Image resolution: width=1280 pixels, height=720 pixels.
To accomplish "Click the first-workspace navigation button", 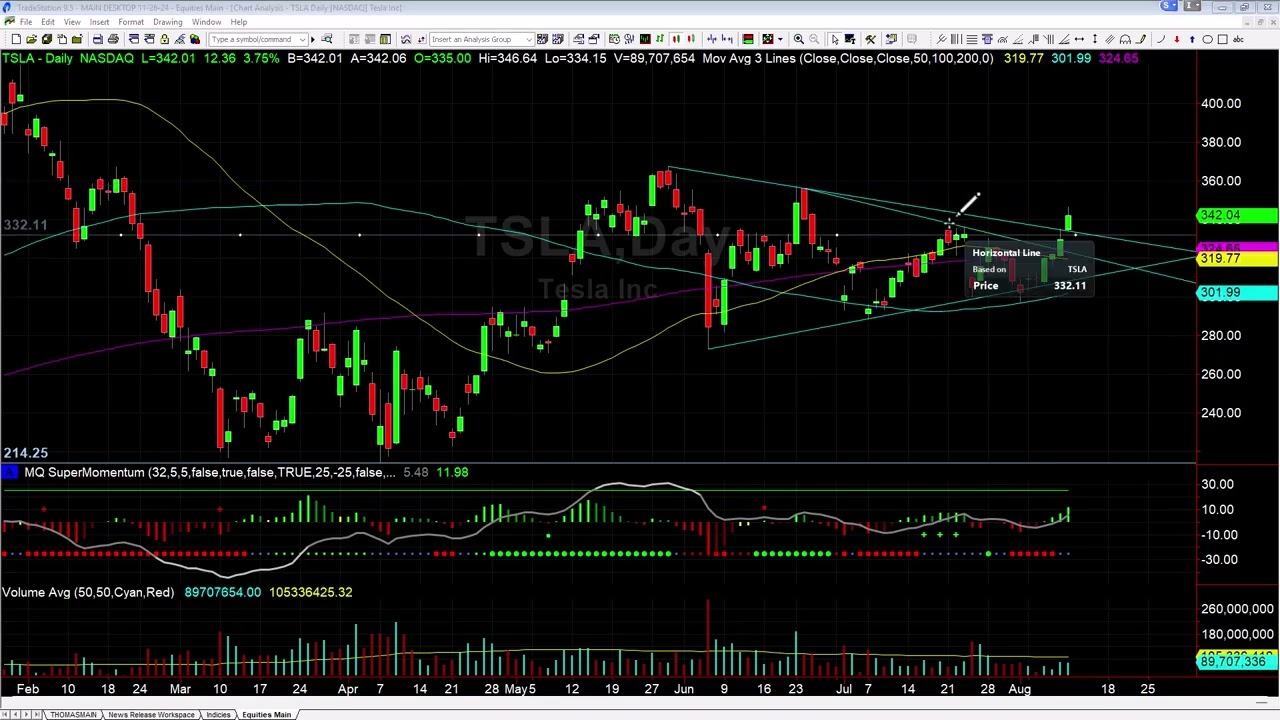I will (5, 714).
